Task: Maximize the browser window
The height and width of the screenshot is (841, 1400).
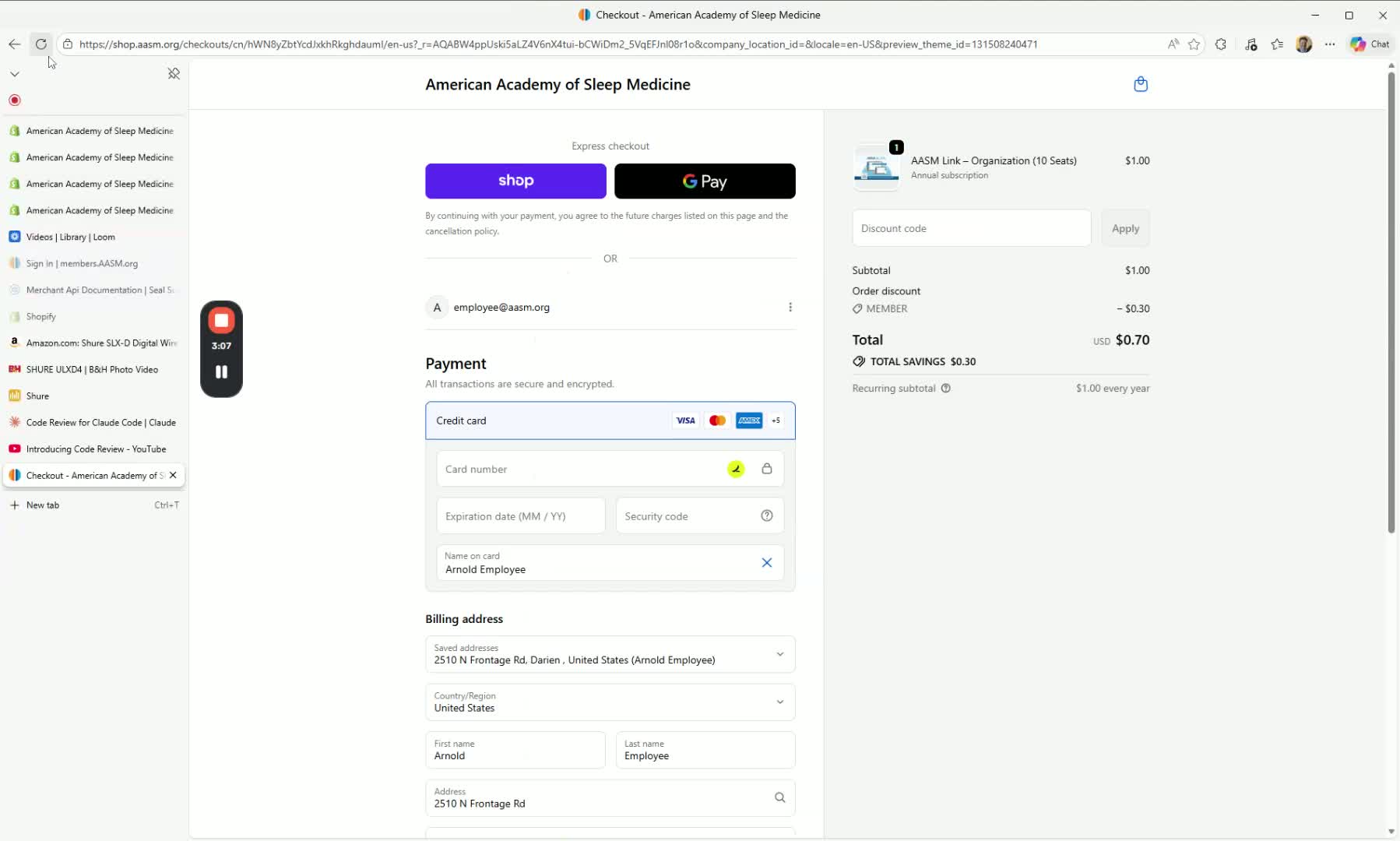Action: click(x=1349, y=15)
